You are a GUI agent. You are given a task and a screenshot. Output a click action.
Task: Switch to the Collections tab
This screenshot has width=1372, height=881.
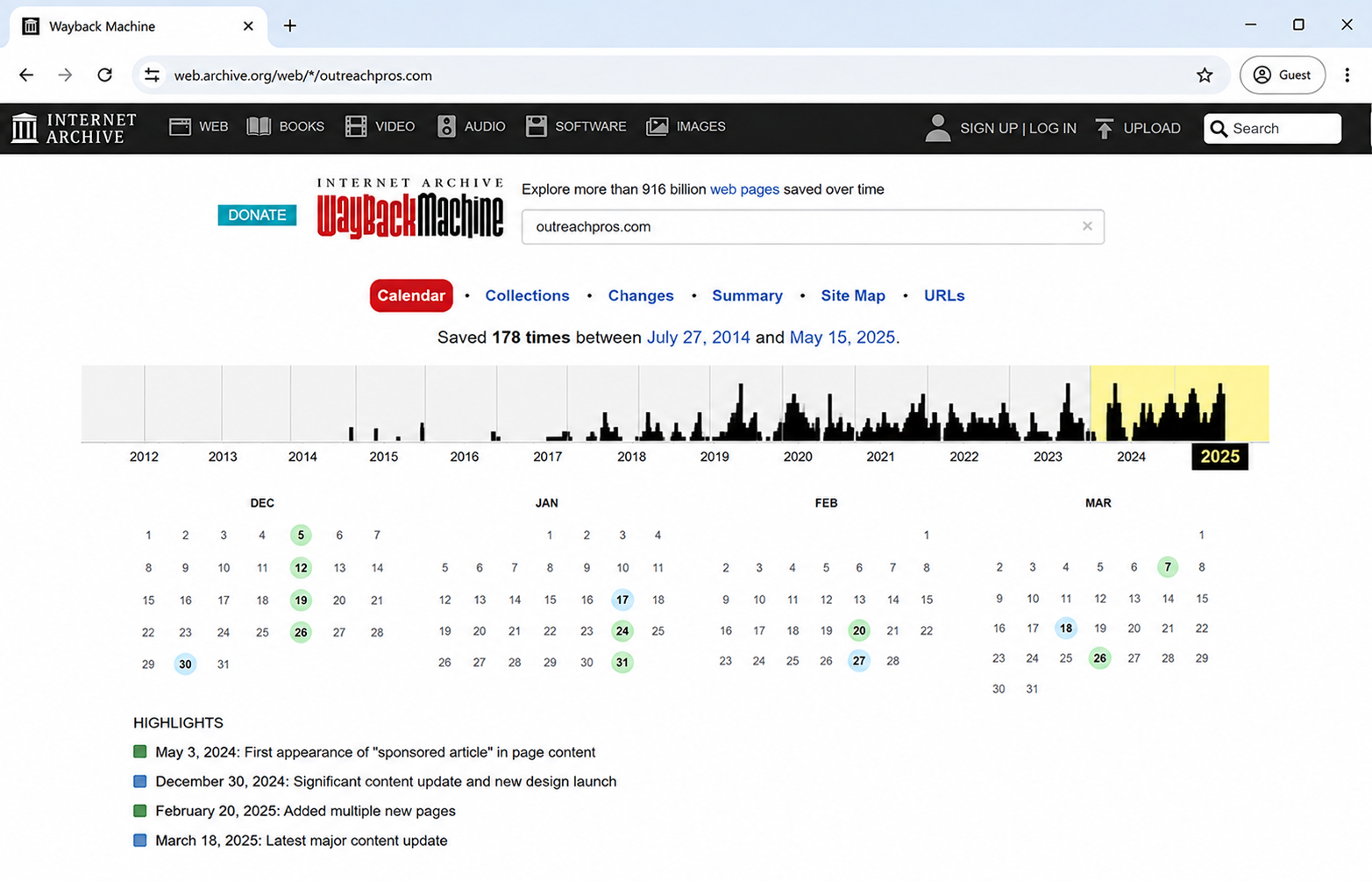[527, 295]
